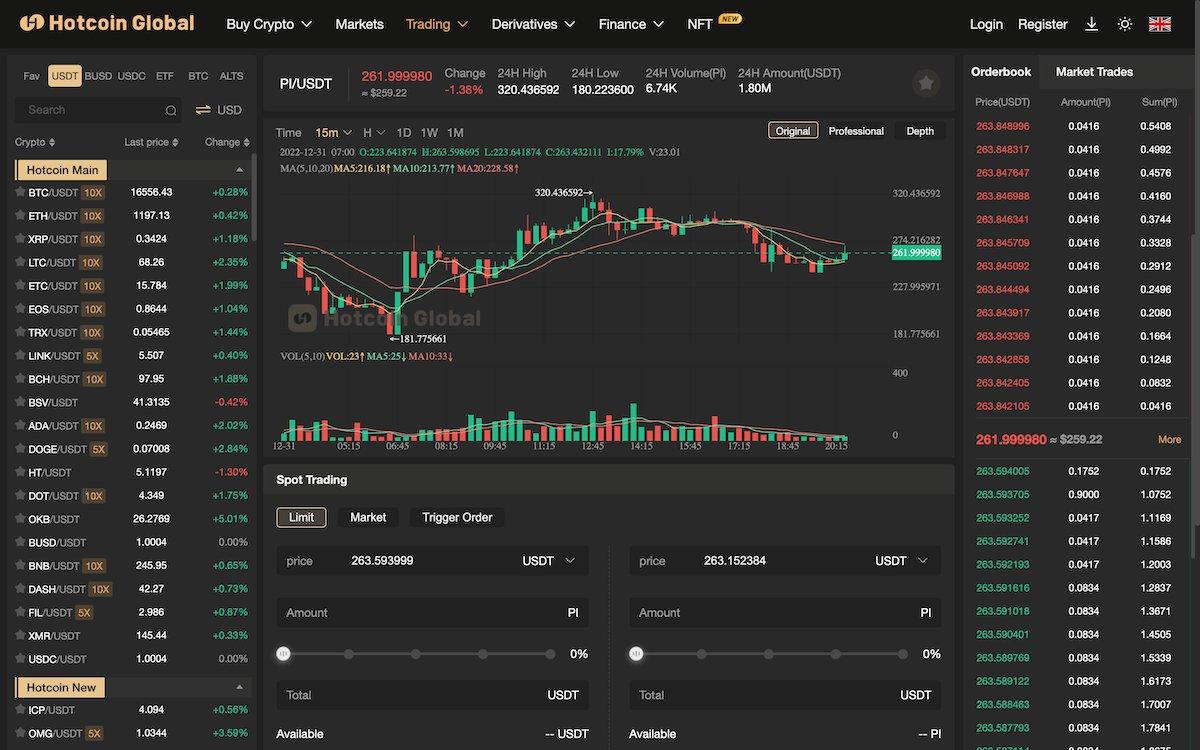Select Trigger Order type
Viewport: 1200px width, 750px height.
point(457,517)
